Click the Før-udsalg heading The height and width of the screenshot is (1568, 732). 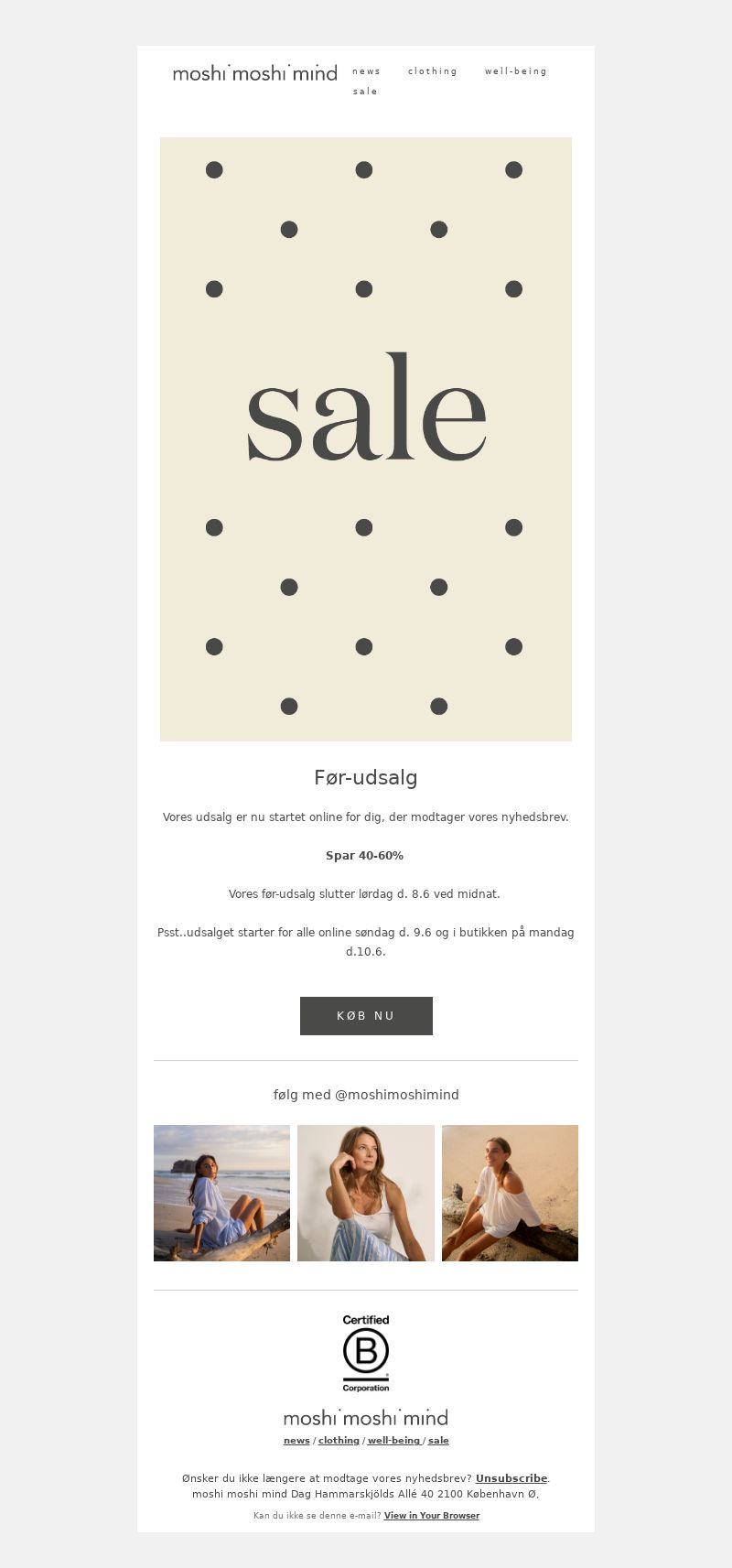point(366,778)
